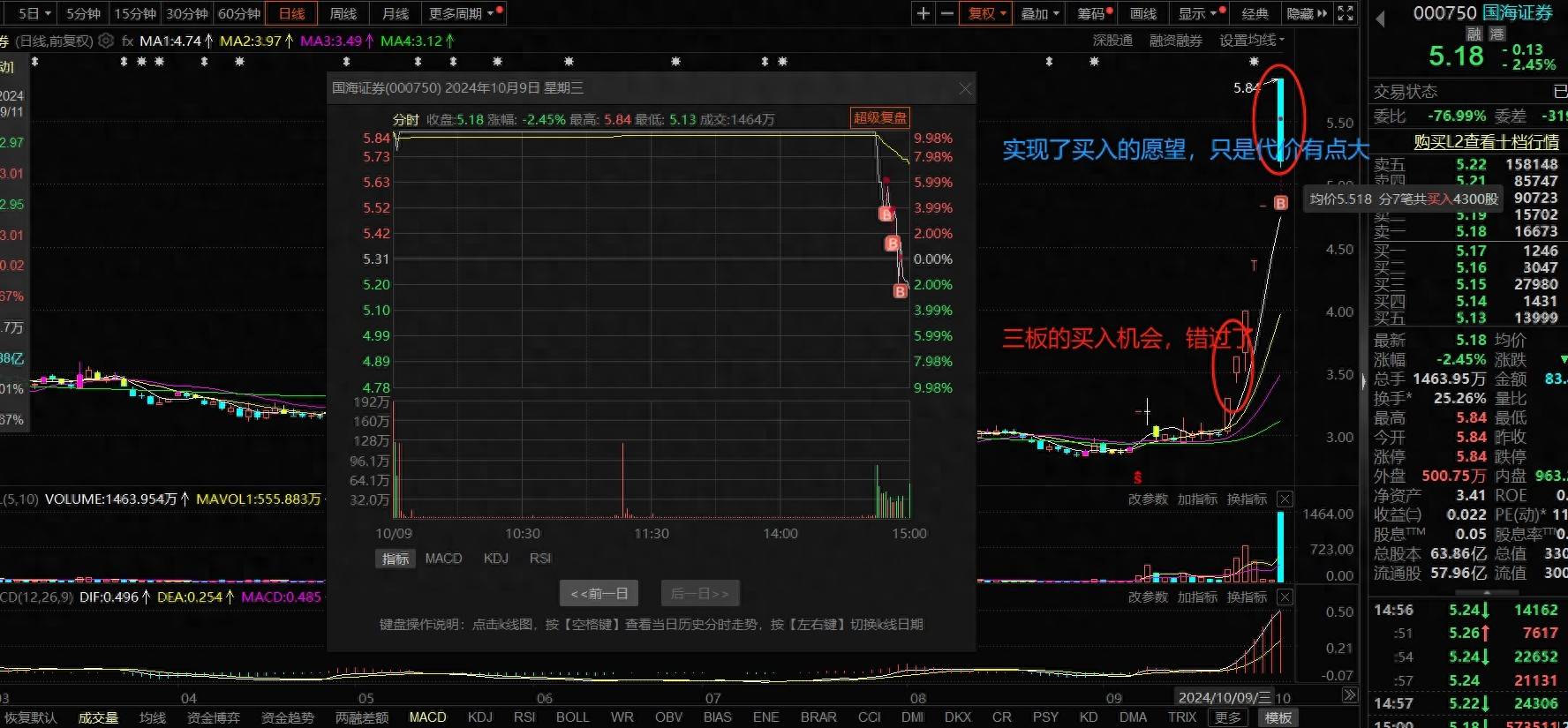Click the 前一日 previous day button
The width and height of the screenshot is (1568, 728).
[x=599, y=594]
